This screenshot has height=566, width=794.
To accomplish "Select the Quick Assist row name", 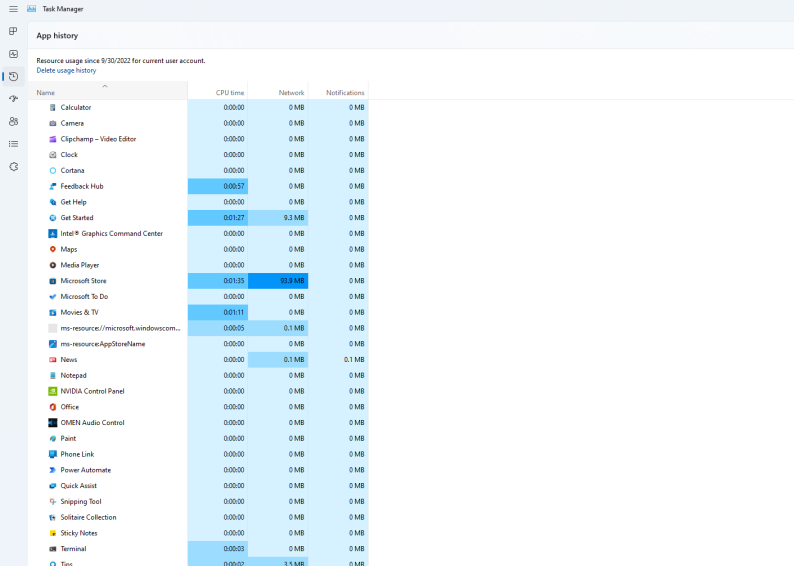I will point(78,486).
